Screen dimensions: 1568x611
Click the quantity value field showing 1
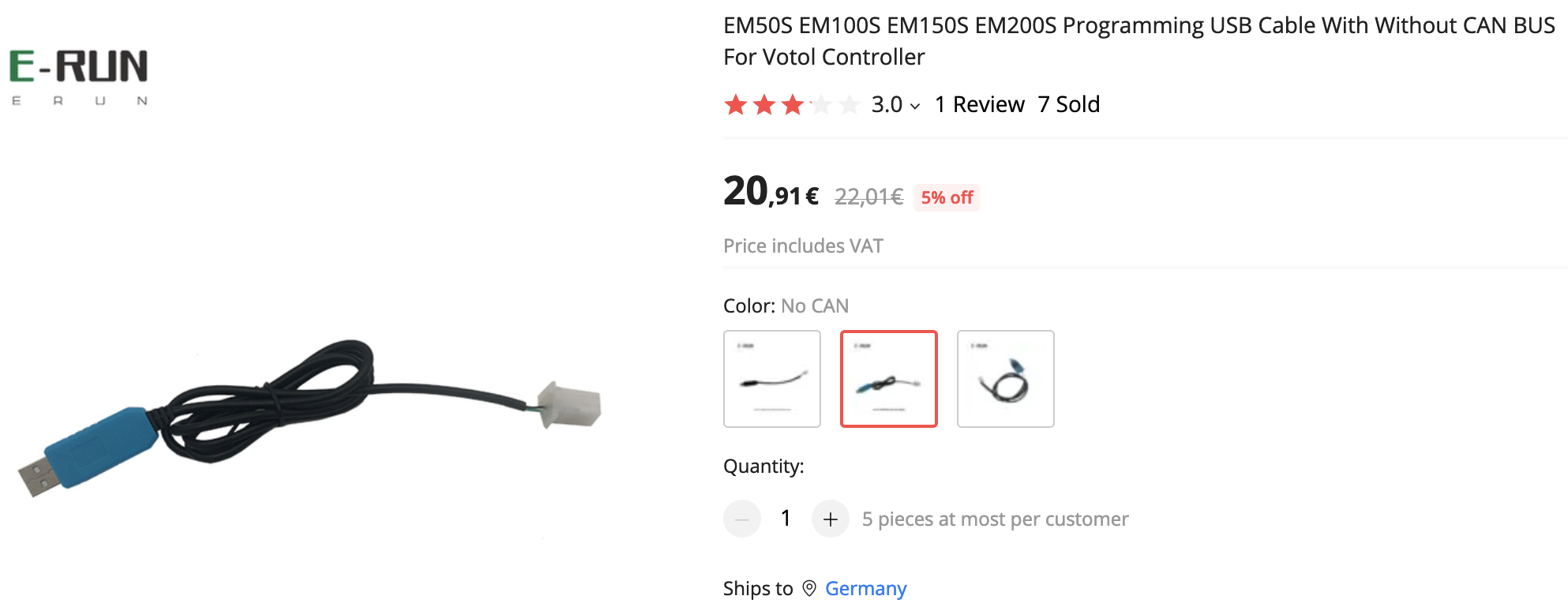pyautogui.click(x=786, y=518)
